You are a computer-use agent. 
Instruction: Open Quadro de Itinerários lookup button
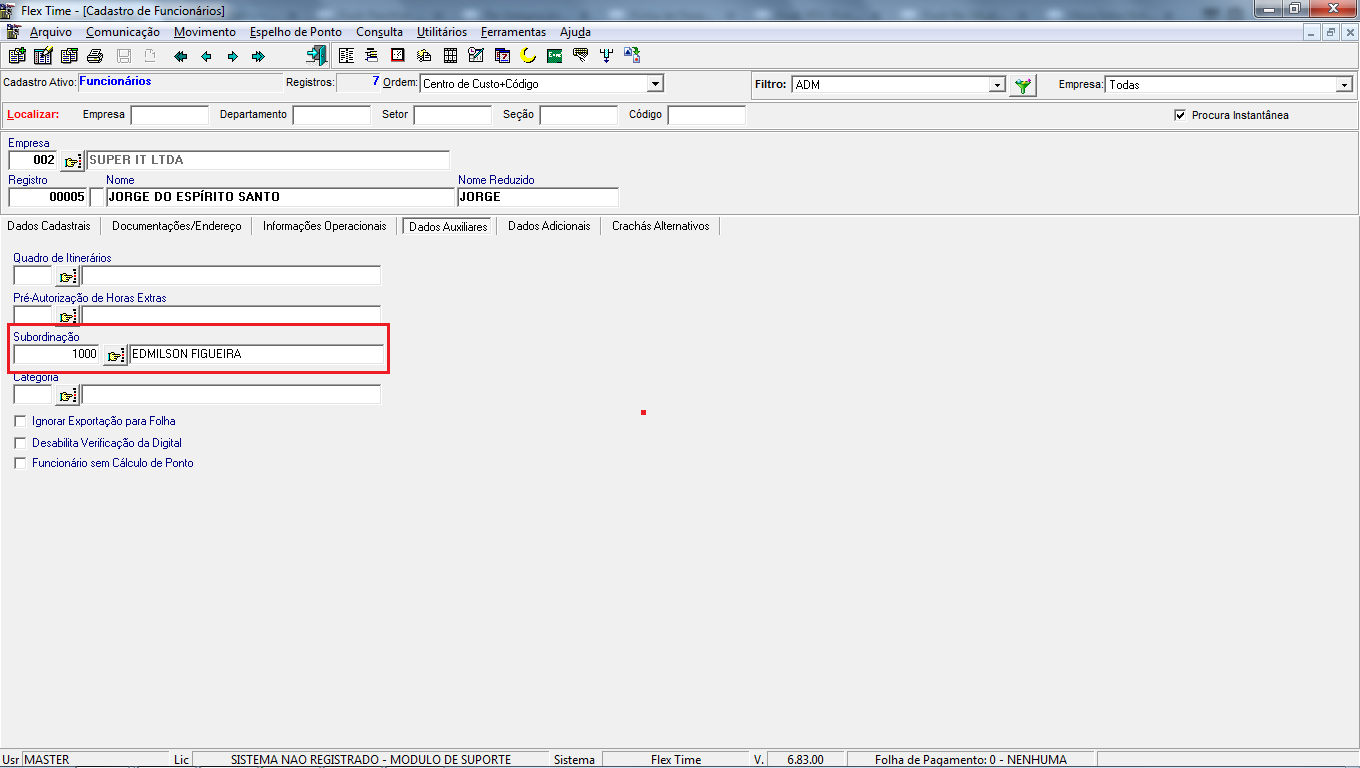(x=67, y=276)
